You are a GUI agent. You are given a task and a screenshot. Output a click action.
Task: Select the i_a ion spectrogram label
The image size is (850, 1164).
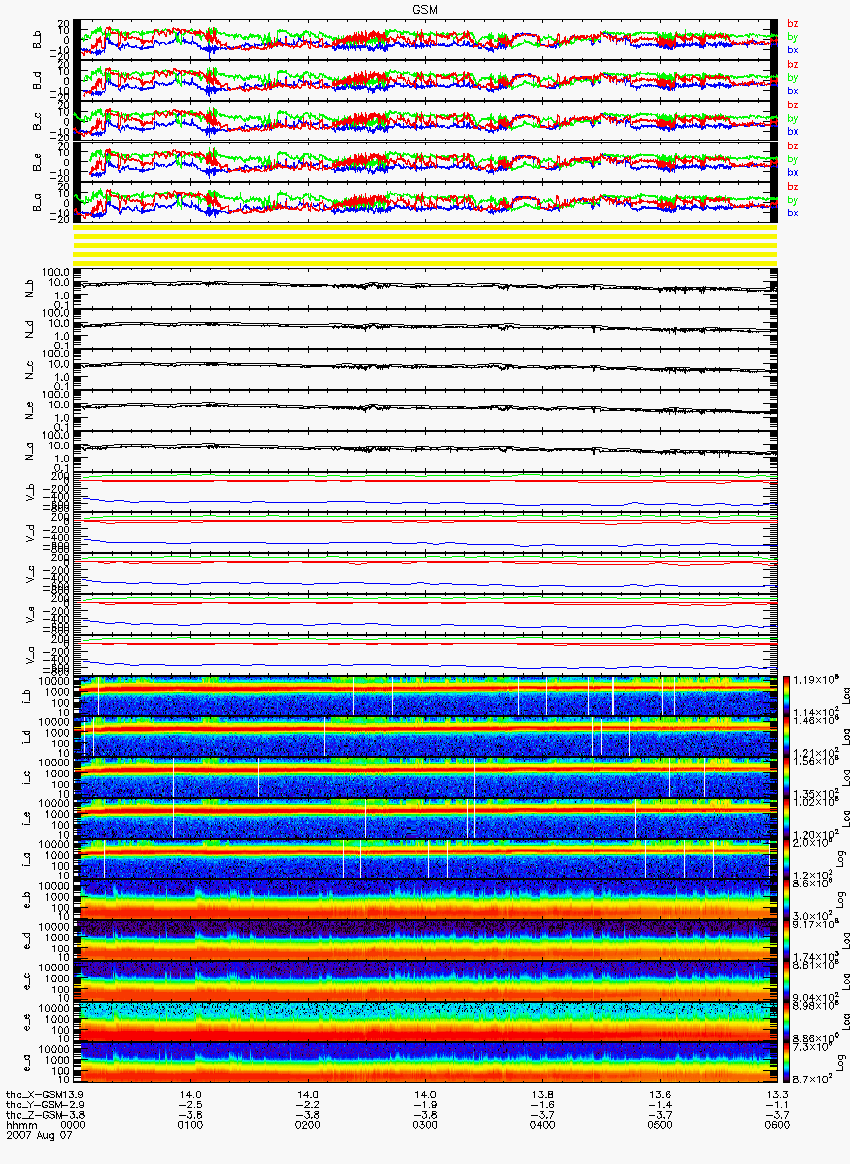click(26, 860)
